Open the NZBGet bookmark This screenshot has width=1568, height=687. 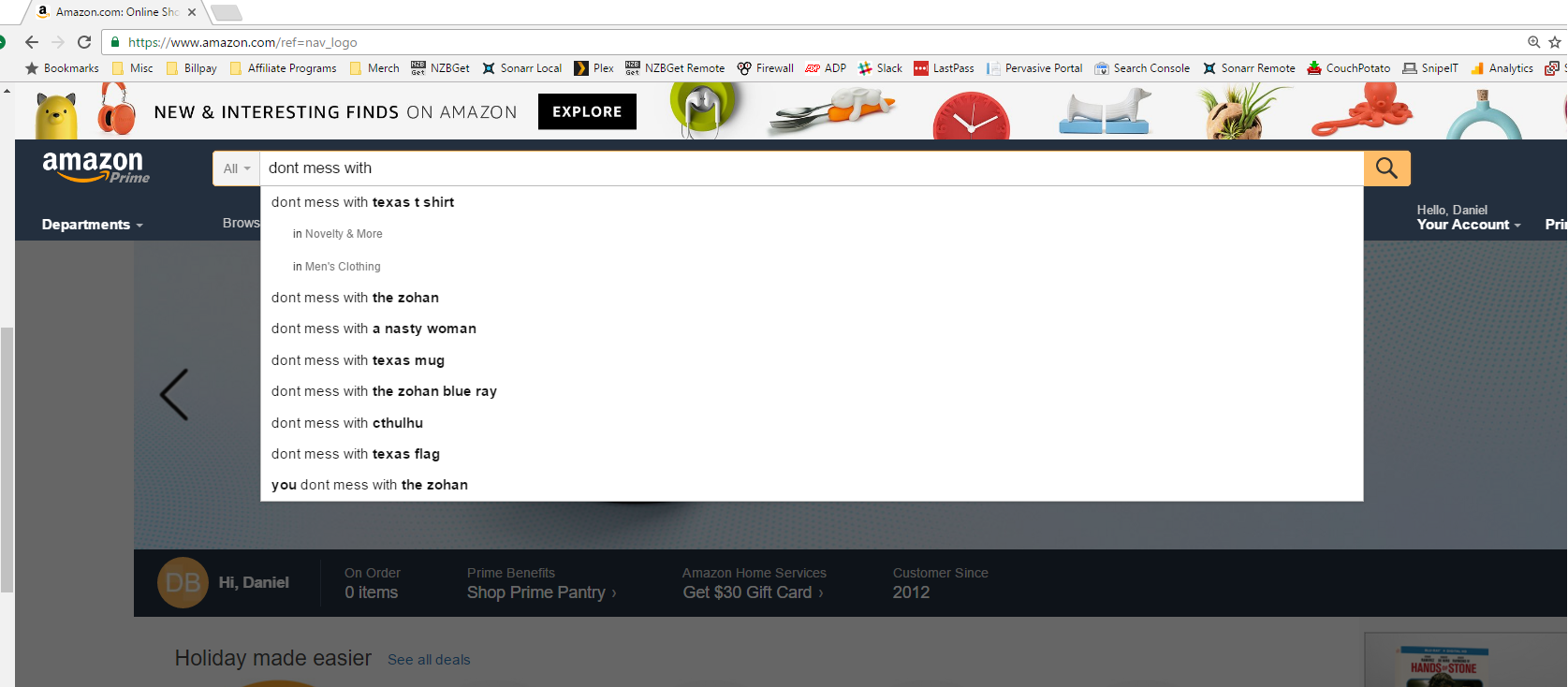click(x=440, y=68)
